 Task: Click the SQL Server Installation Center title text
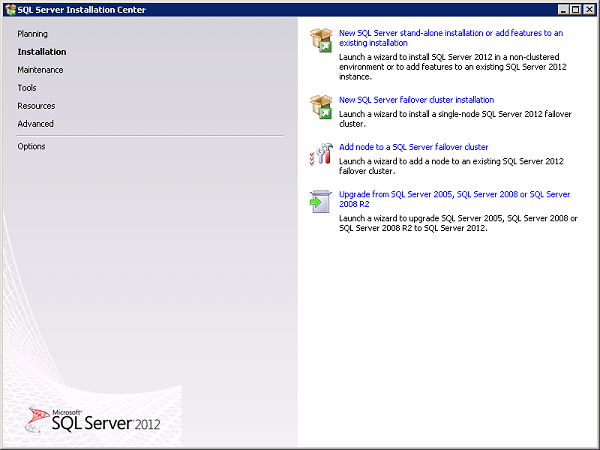(82, 10)
